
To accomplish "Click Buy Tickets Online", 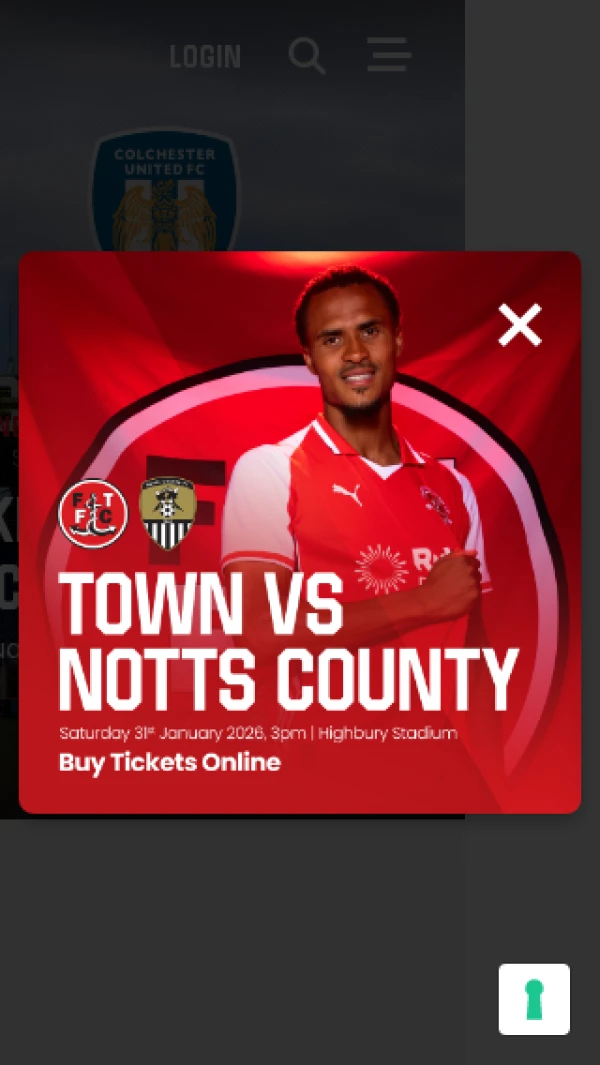I will tap(170, 762).
